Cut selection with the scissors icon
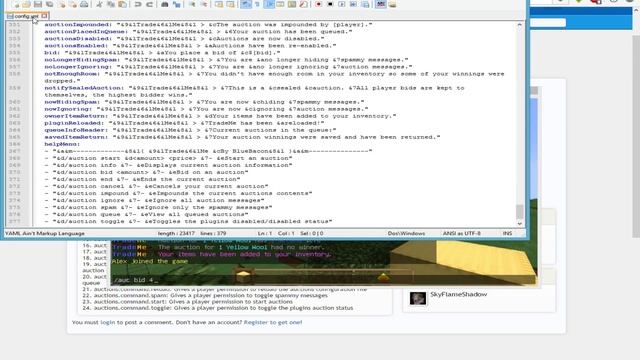Screen dimensions: 640x360 pos(100,4)
